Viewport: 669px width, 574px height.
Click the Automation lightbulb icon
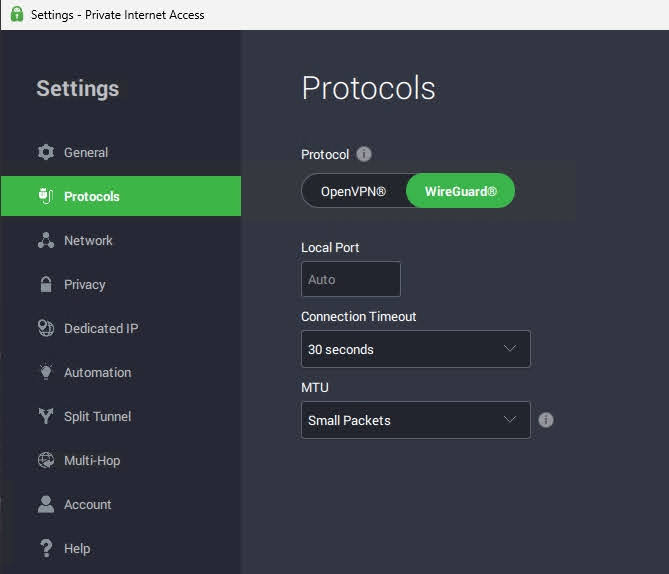coord(45,372)
